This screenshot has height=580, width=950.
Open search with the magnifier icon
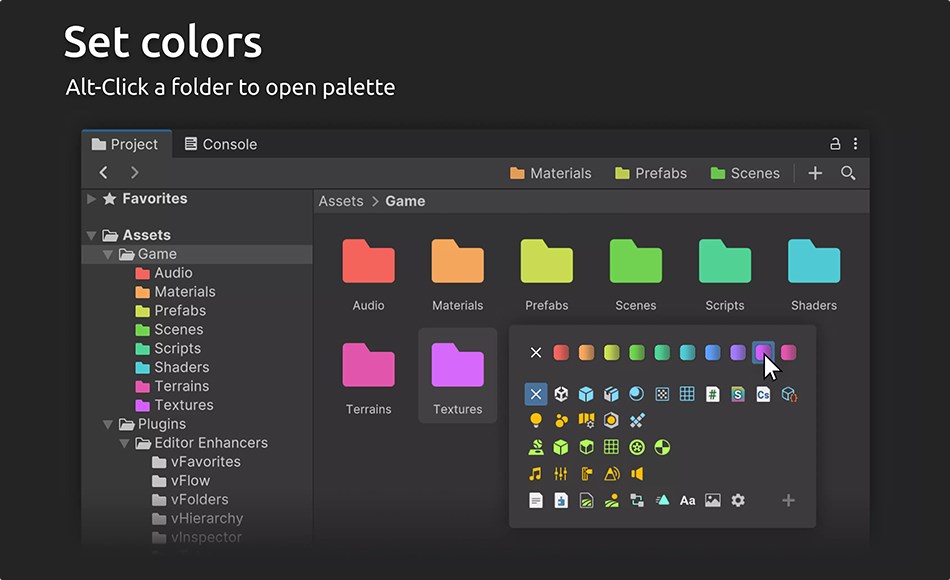848,173
